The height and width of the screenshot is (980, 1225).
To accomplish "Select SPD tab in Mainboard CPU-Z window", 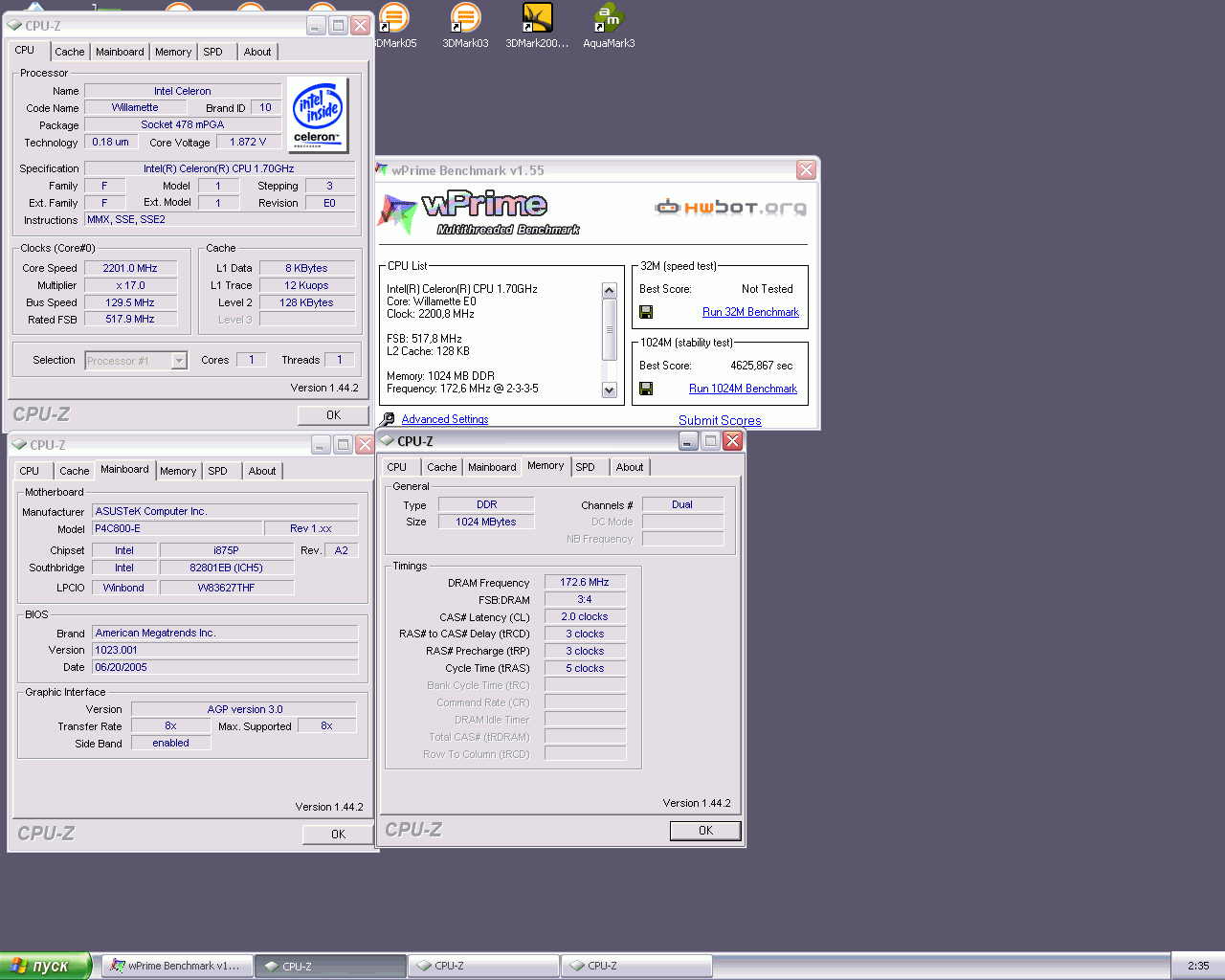I will [x=218, y=471].
